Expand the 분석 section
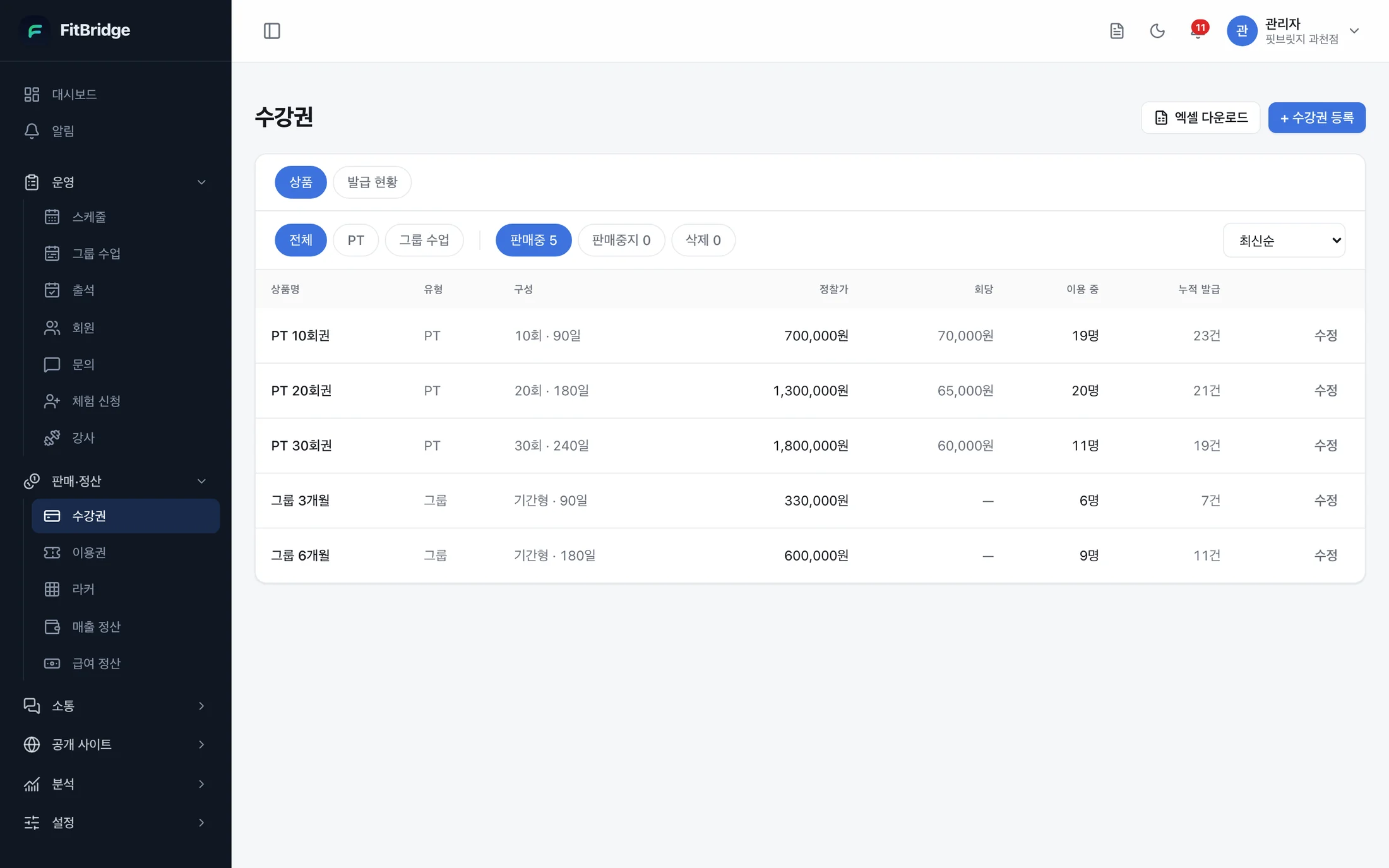The width and height of the screenshot is (1389, 868). point(116,783)
